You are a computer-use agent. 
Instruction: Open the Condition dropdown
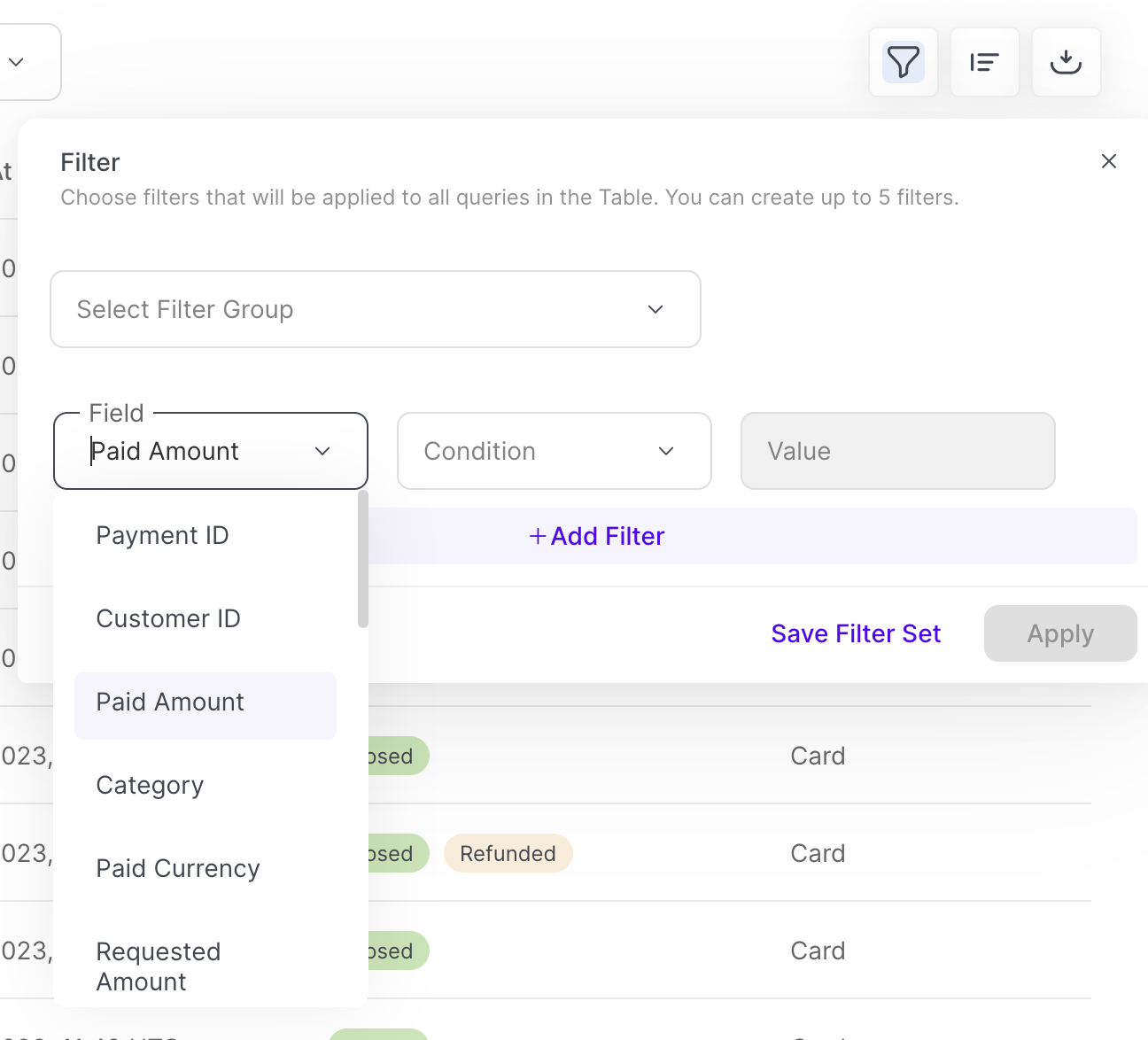(554, 451)
